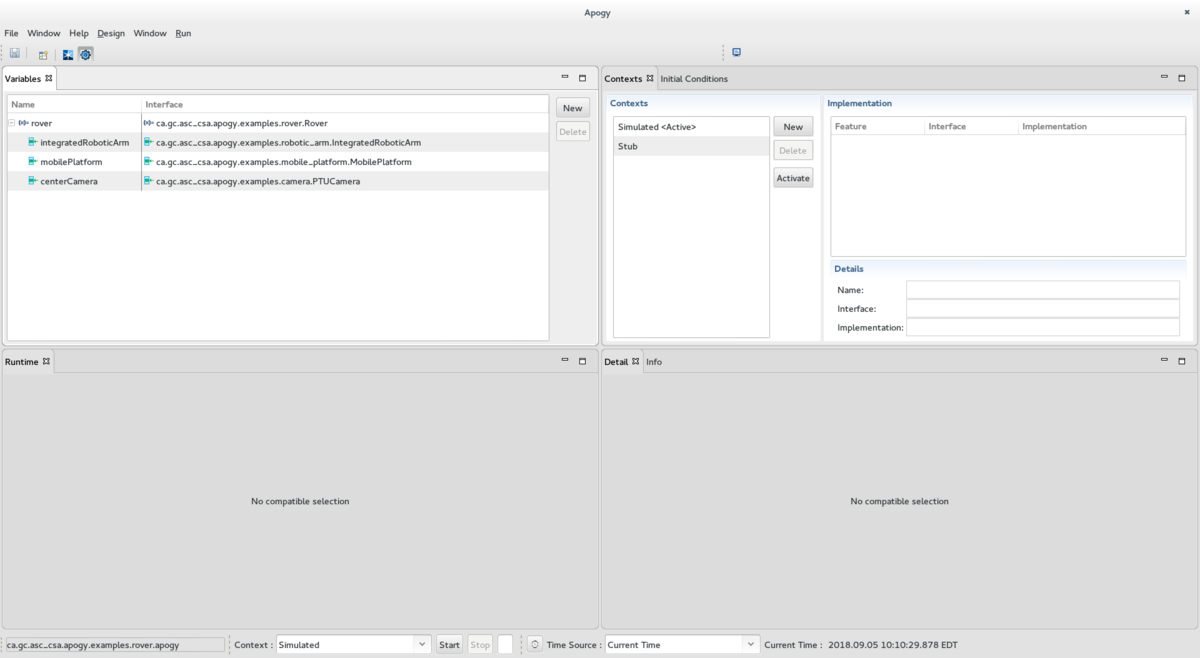Click New button in Variables panel

tap(573, 108)
